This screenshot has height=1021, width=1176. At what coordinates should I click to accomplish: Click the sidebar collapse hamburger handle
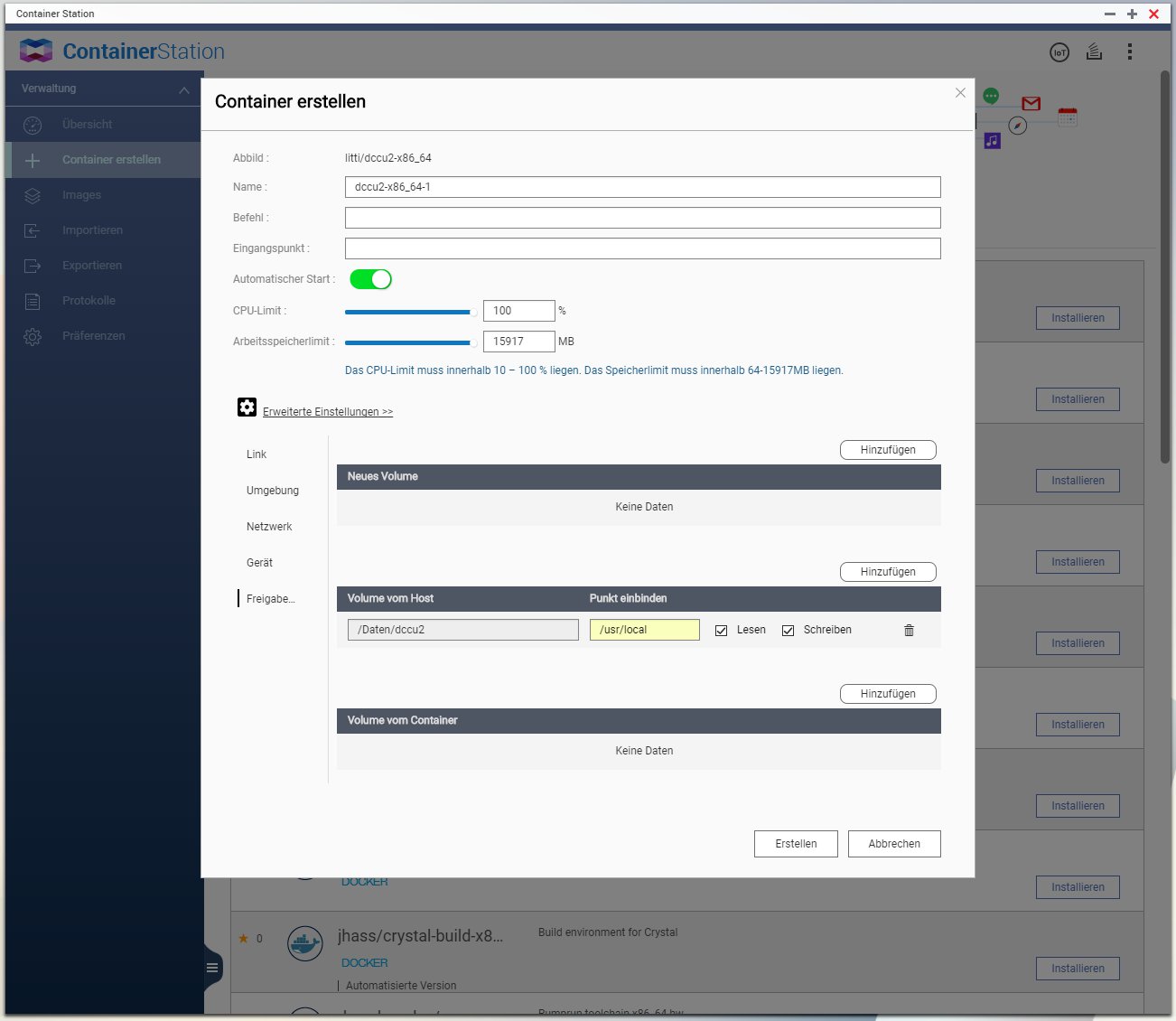[x=212, y=968]
